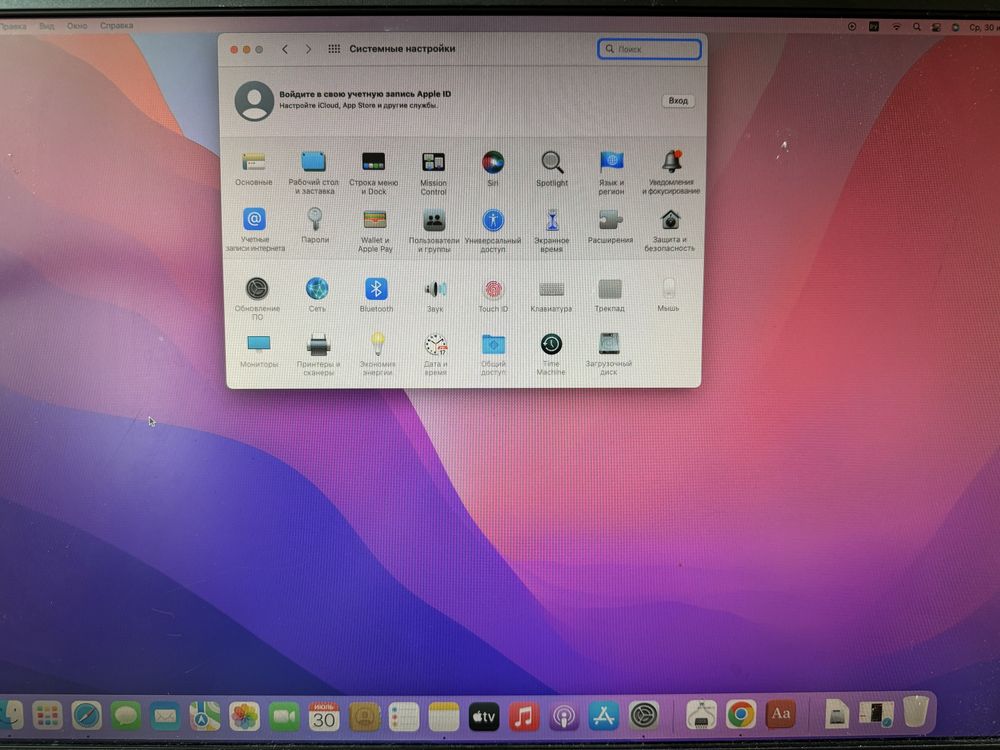Open Safari from the Dock
Image resolution: width=1000 pixels, height=750 pixels.
(x=86, y=716)
